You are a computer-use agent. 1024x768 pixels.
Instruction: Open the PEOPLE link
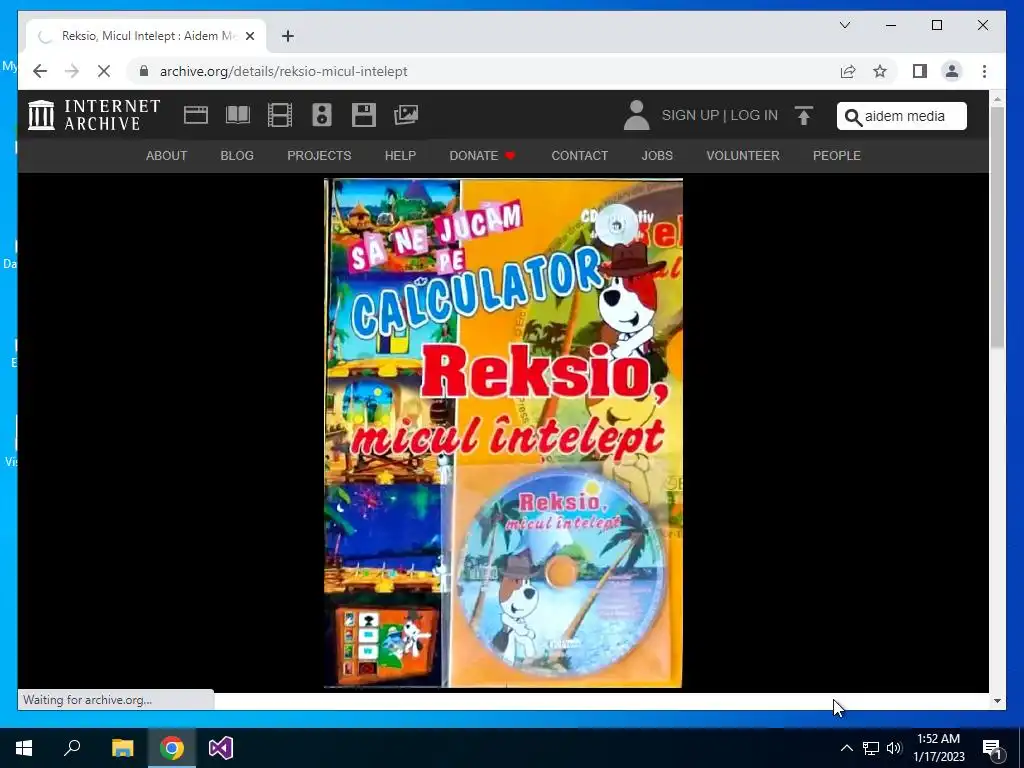point(837,155)
